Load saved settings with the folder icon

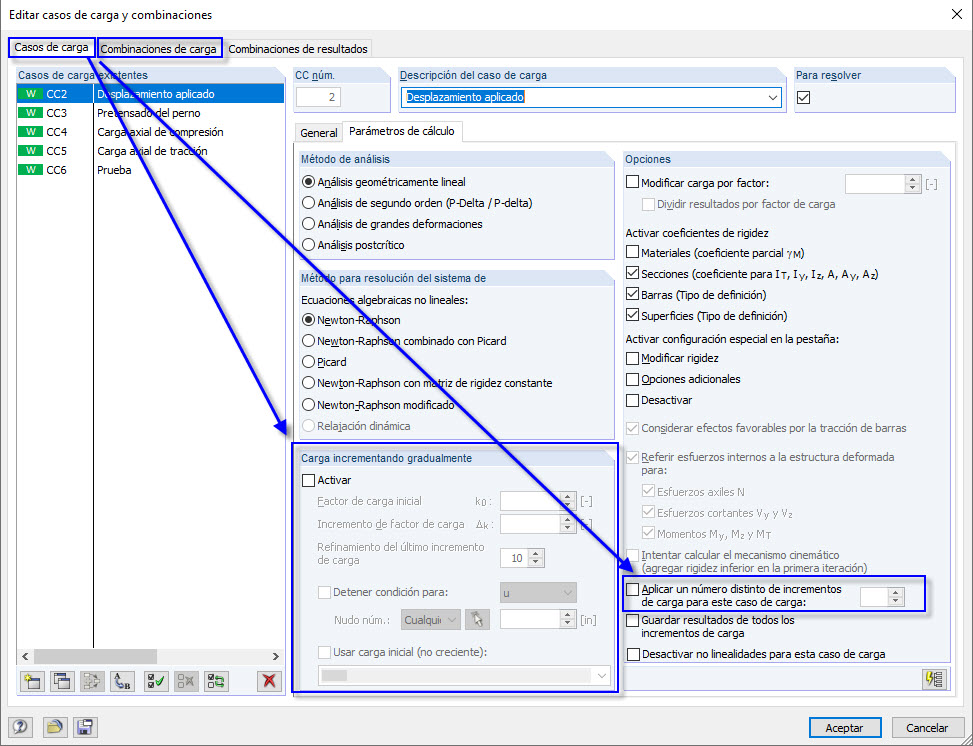pos(55,727)
